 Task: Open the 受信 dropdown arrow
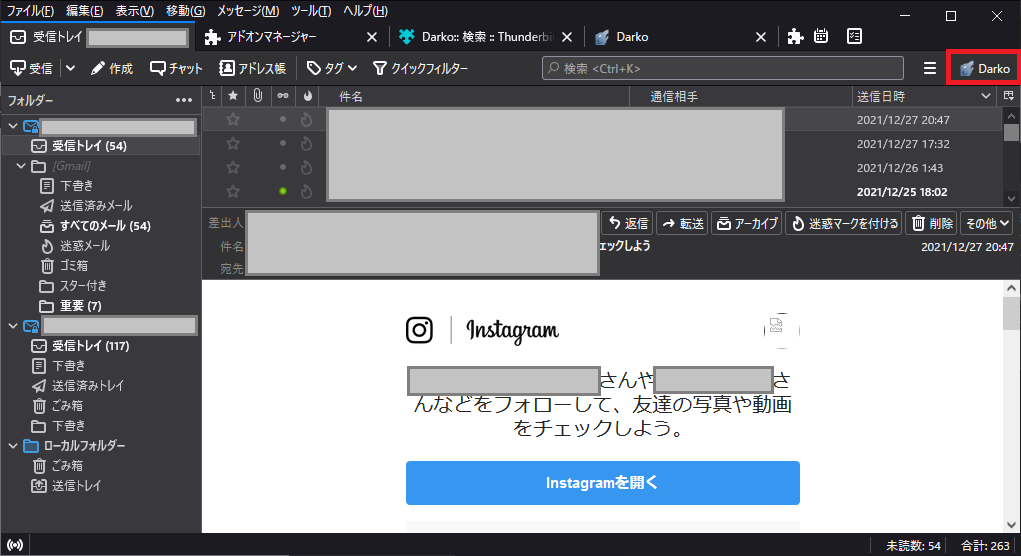click(x=70, y=68)
